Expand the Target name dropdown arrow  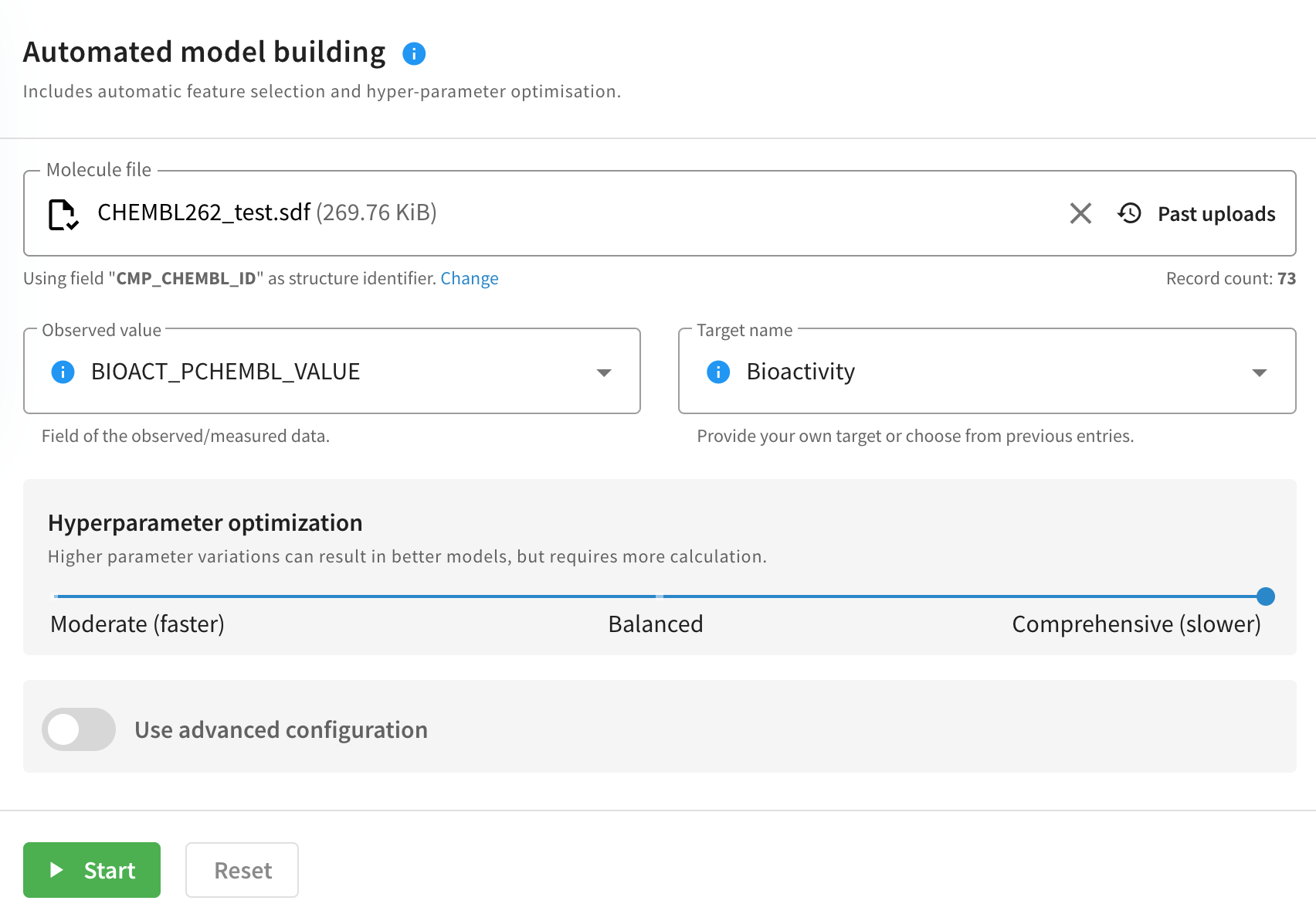click(x=1259, y=372)
